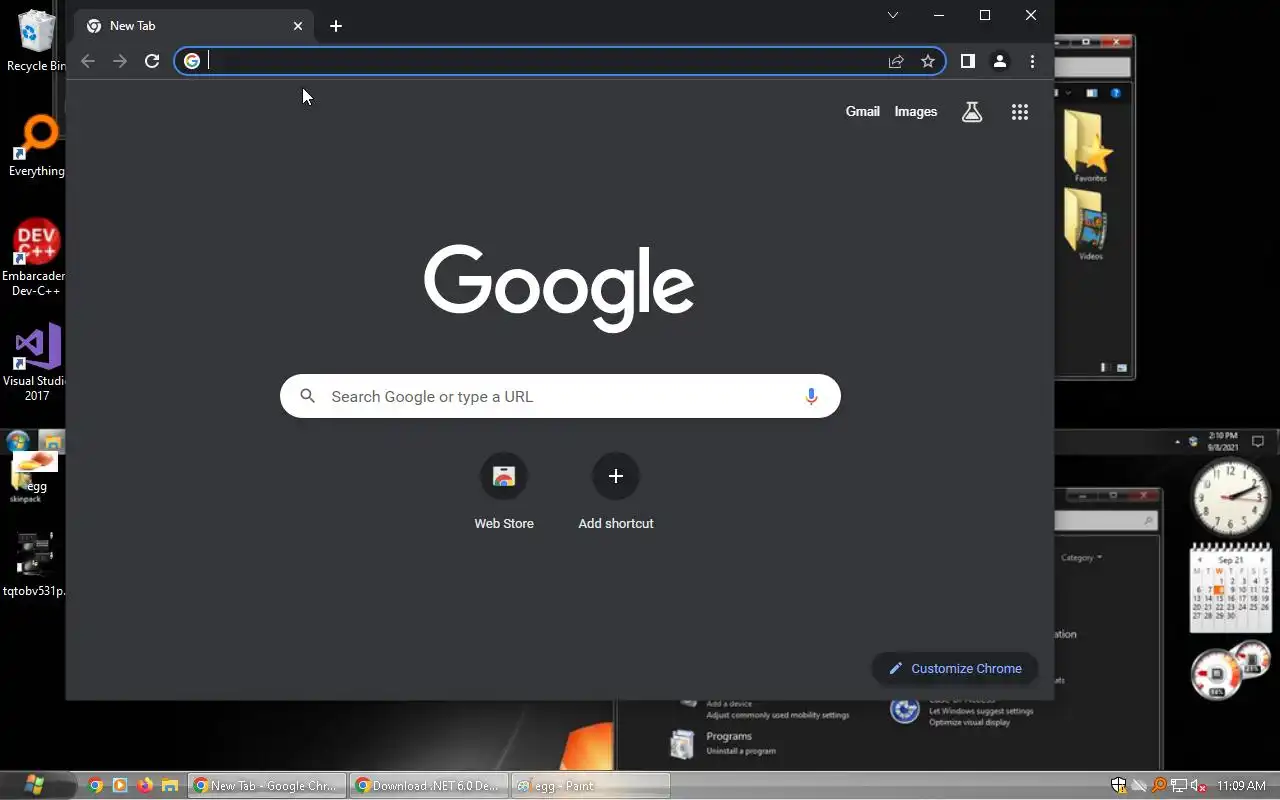The width and height of the screenshot is (1280, 800).
Task: Click the Windows Security shield tray icon
Action: pyautogui.click(x=1119, y=786)
